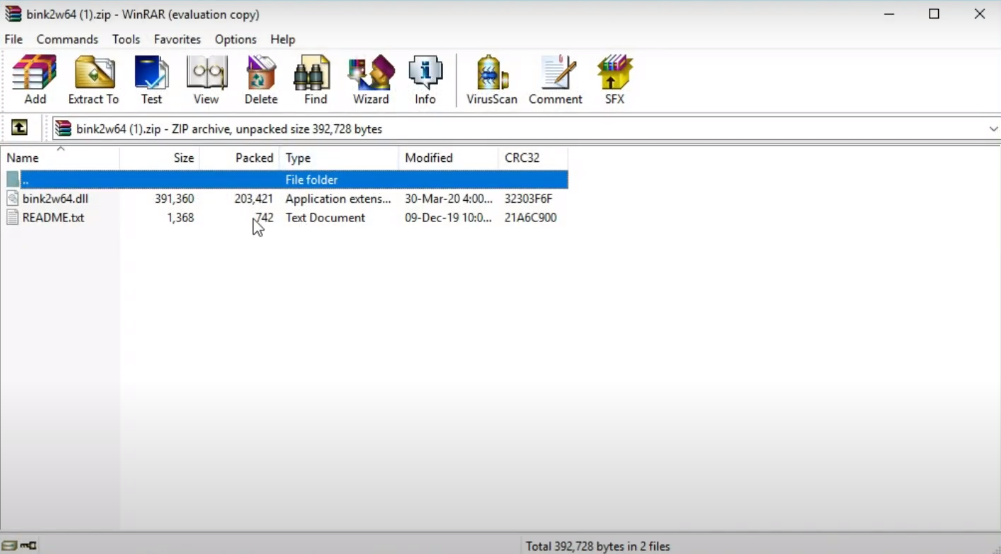The image size is (1001, 554).
Task: Sort by the Type column header
Action: [338, 158]
